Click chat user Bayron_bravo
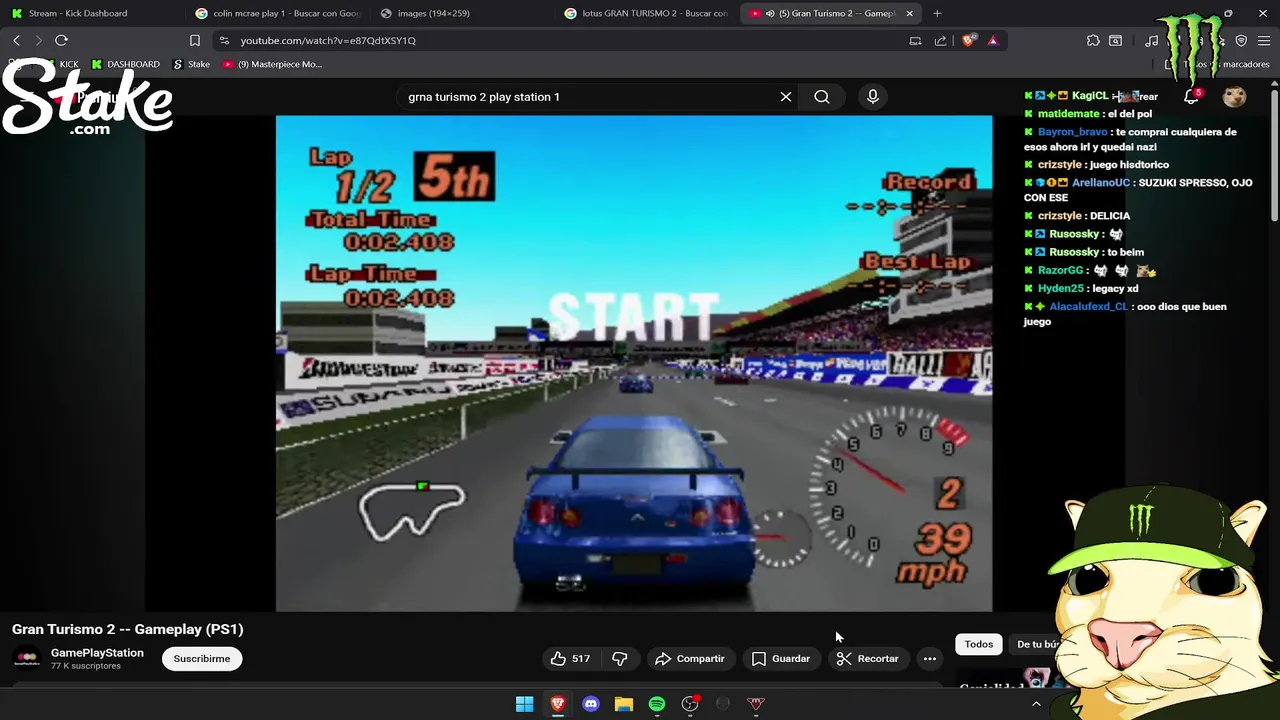The height and width of the screenshot is (720, 1280). tap(1073, 132)
